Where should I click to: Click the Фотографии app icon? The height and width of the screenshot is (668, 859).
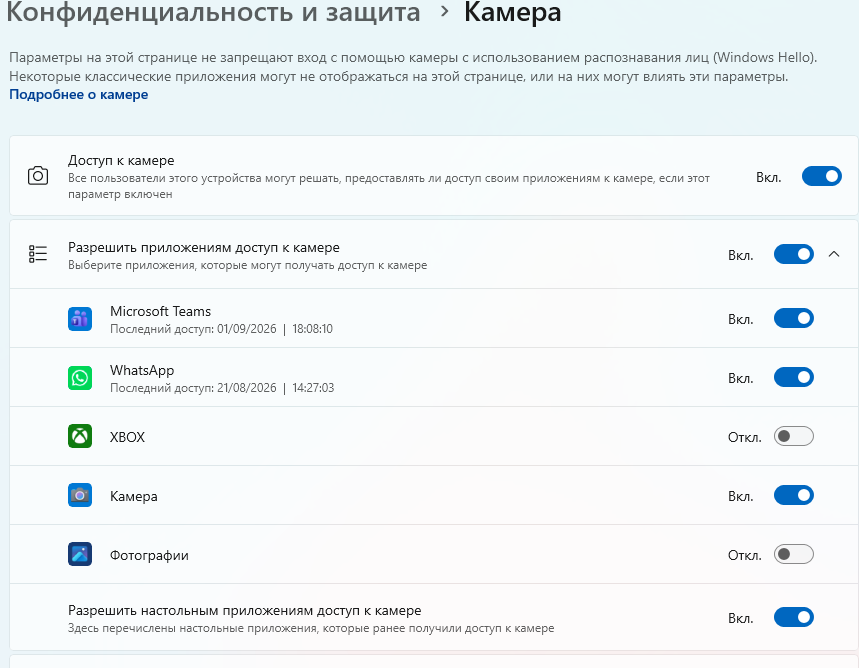click(80, 554)
